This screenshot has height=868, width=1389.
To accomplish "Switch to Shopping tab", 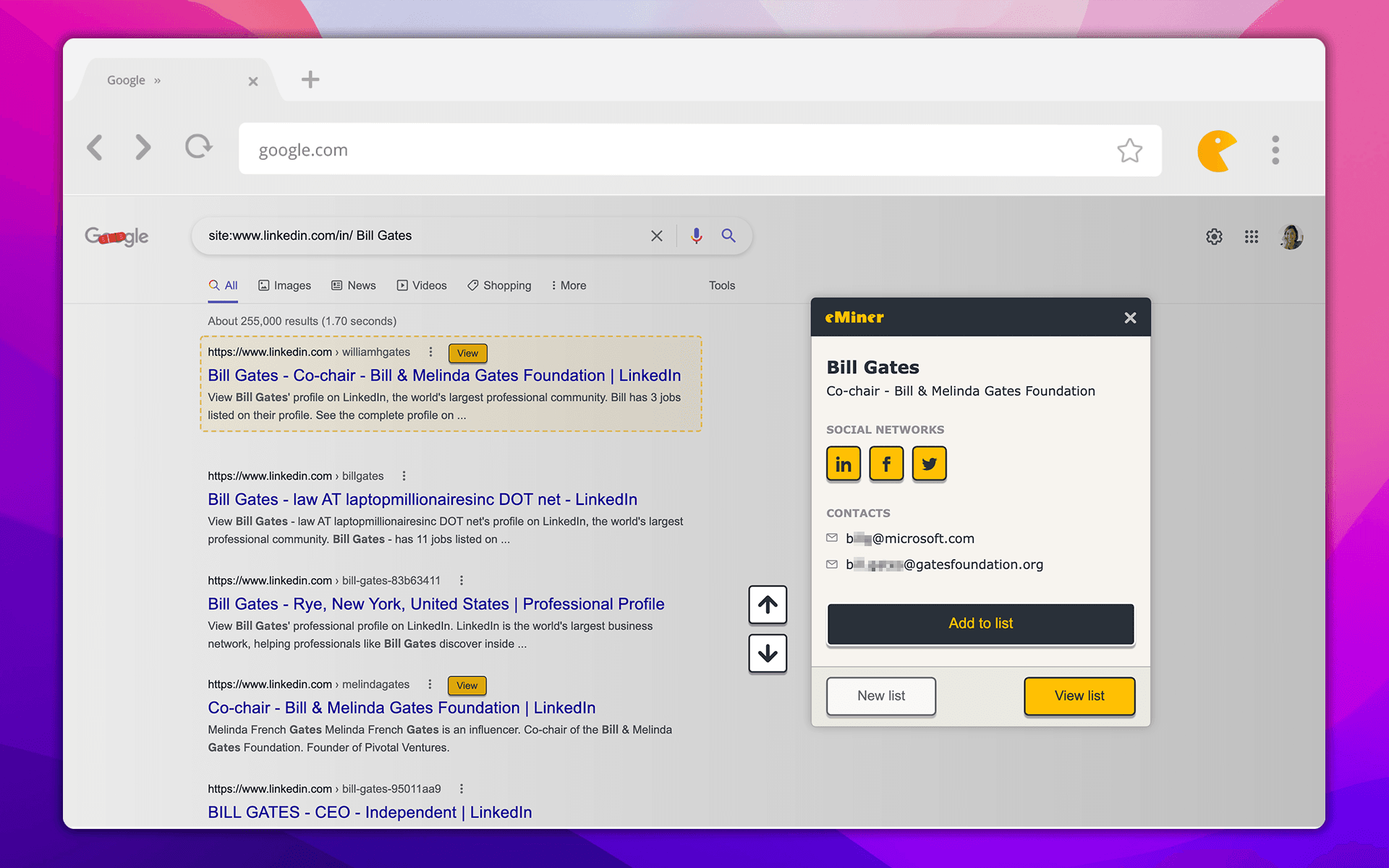I will (499, 286).
